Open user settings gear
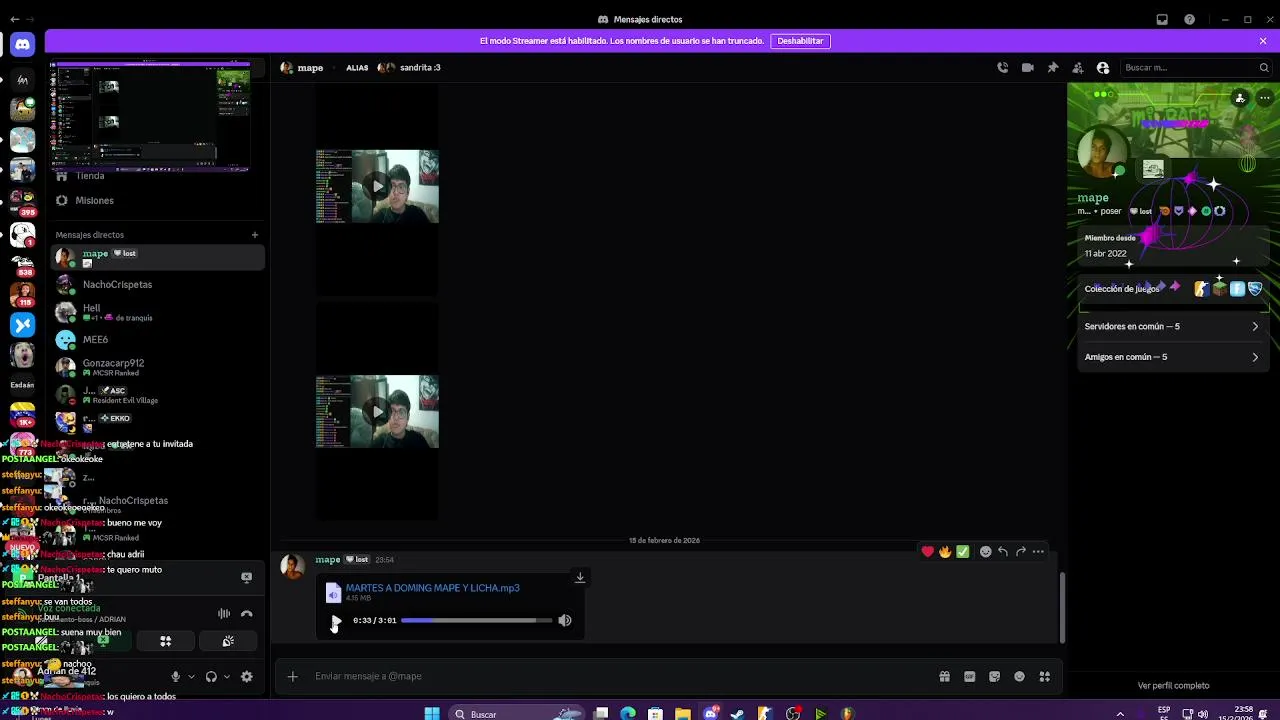Viewport: 1280px width, 720px height. 247,677
